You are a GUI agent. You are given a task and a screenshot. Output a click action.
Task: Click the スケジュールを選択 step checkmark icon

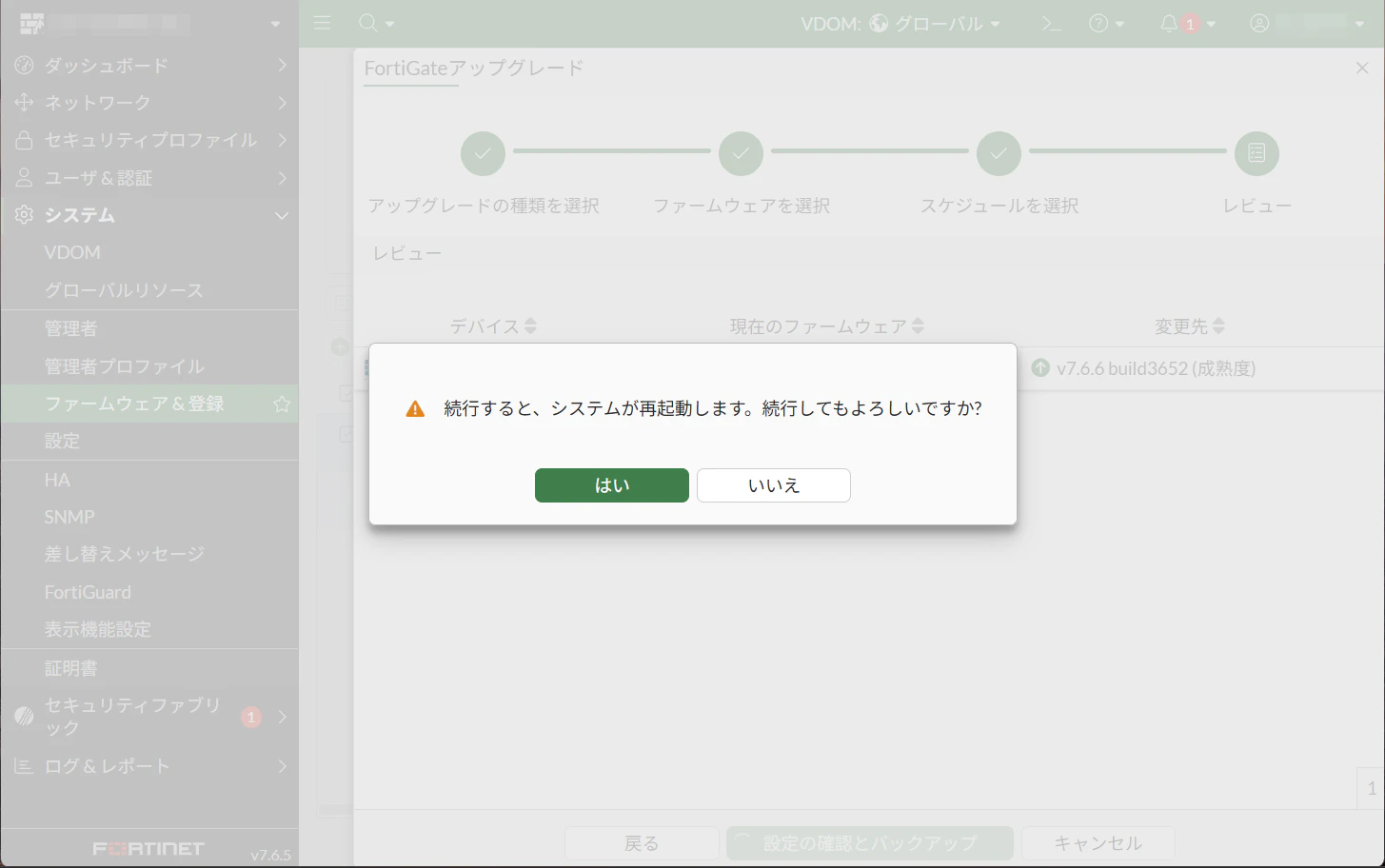[x=999, y=152]
